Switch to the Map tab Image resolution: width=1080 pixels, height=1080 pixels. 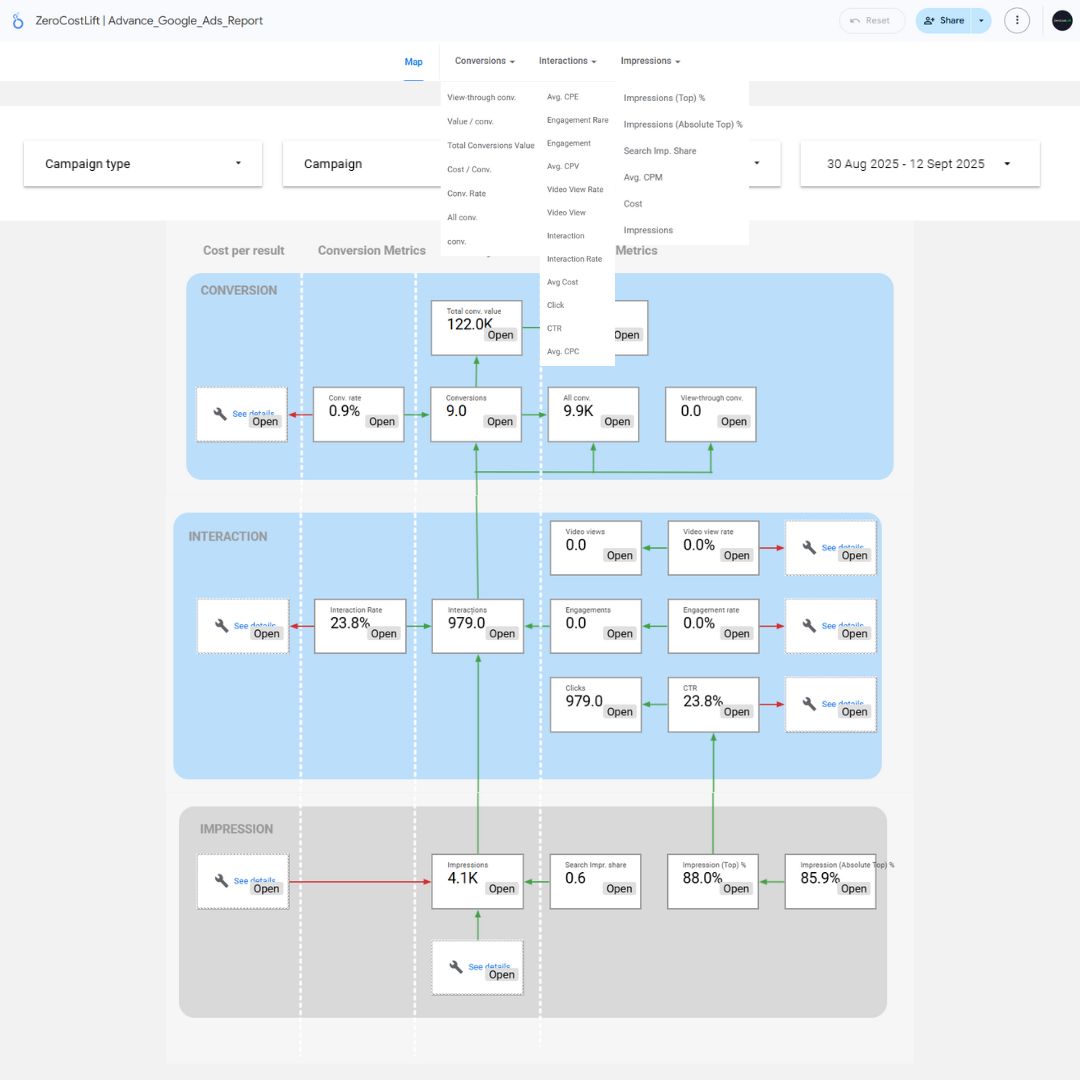coord(413,62)
